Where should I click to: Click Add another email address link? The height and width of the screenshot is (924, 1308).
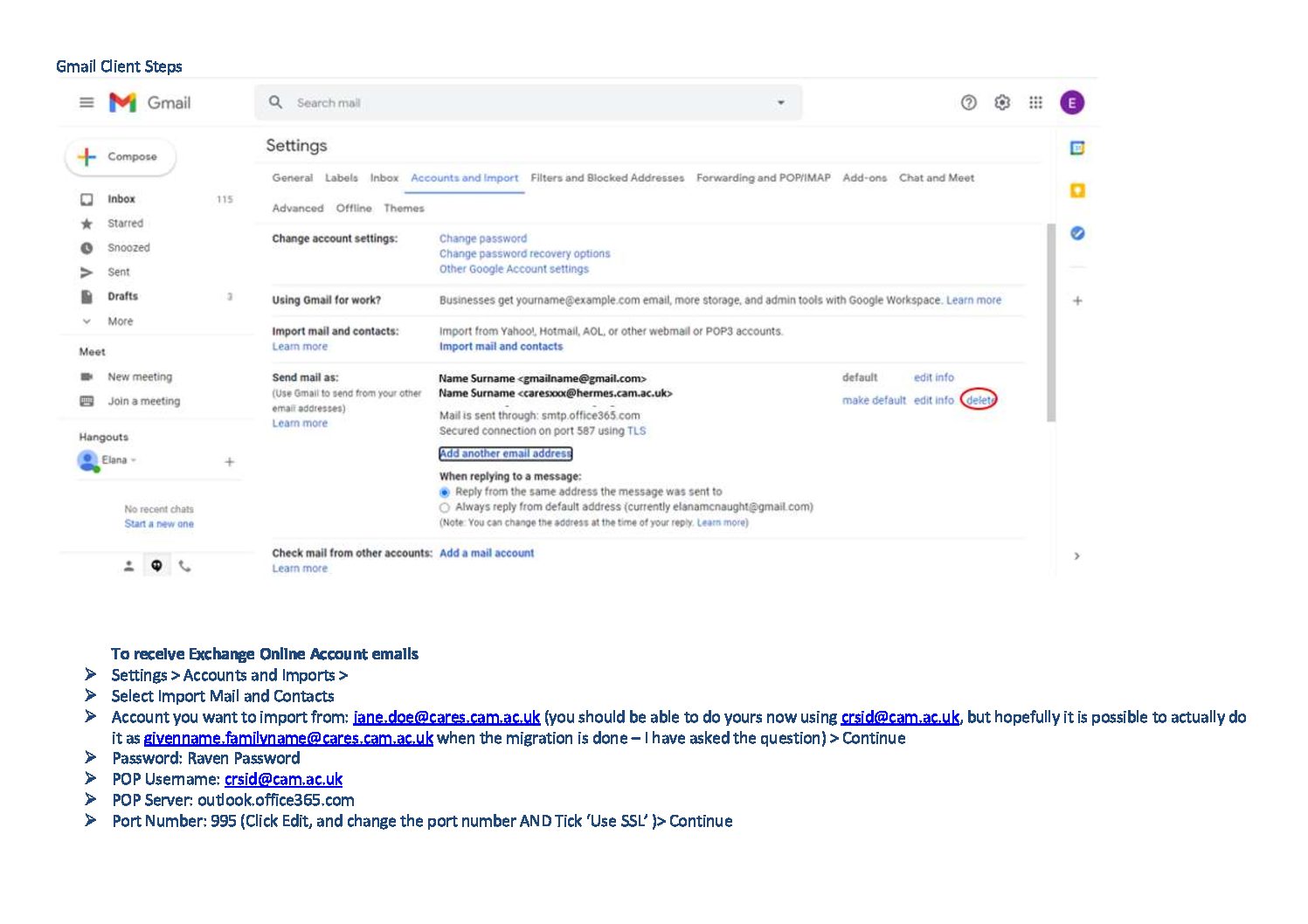[x=505, y=453]
